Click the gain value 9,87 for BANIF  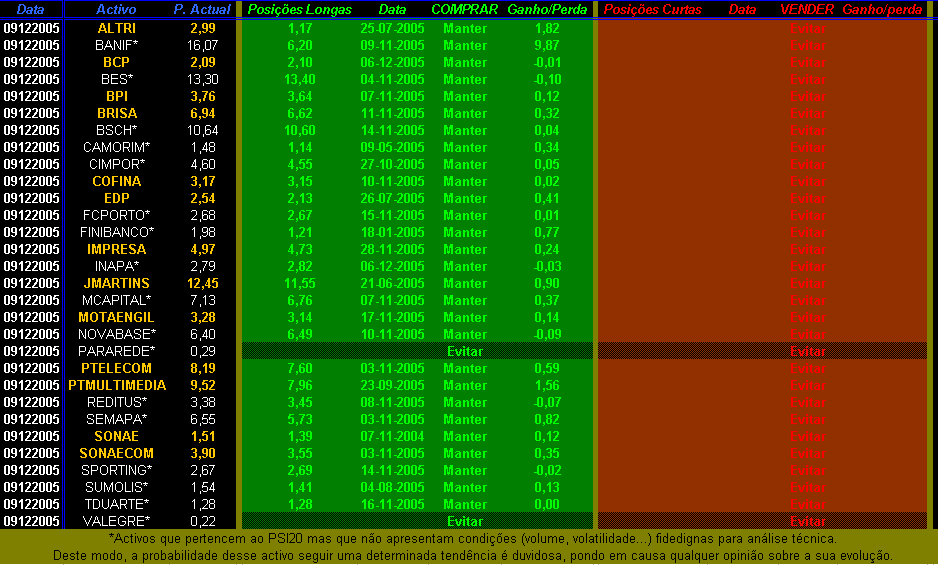click(x=547, y=45)
